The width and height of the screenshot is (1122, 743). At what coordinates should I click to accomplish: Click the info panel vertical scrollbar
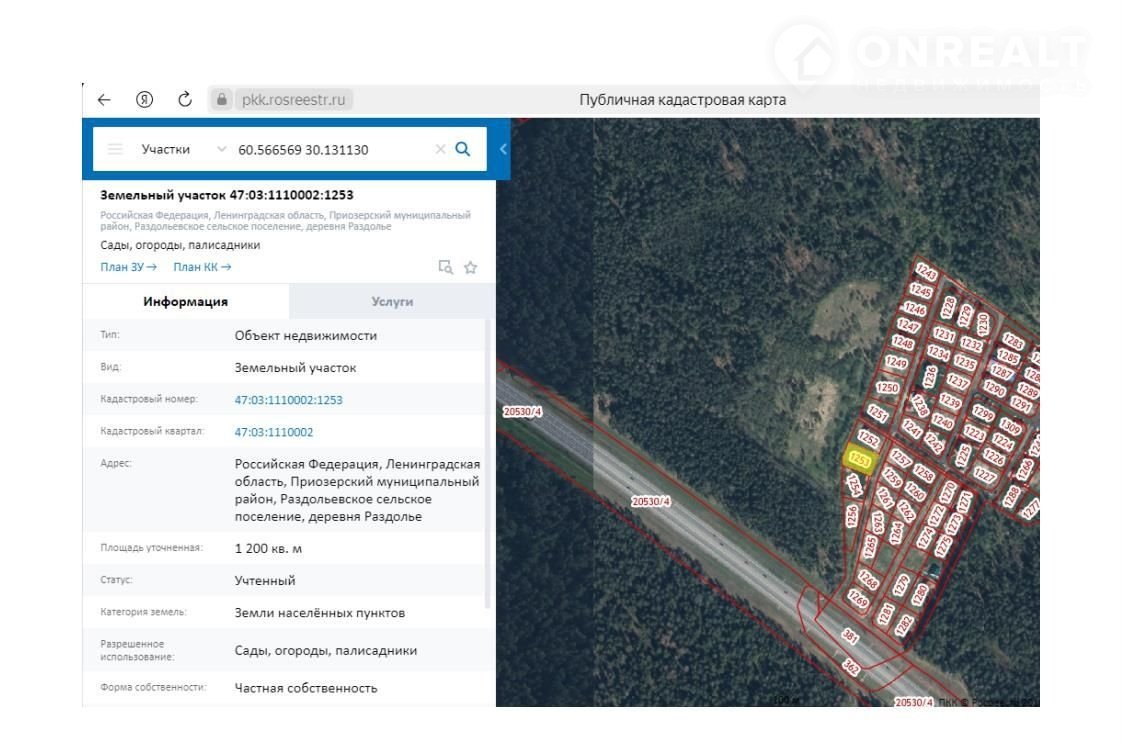pos(488,460)
